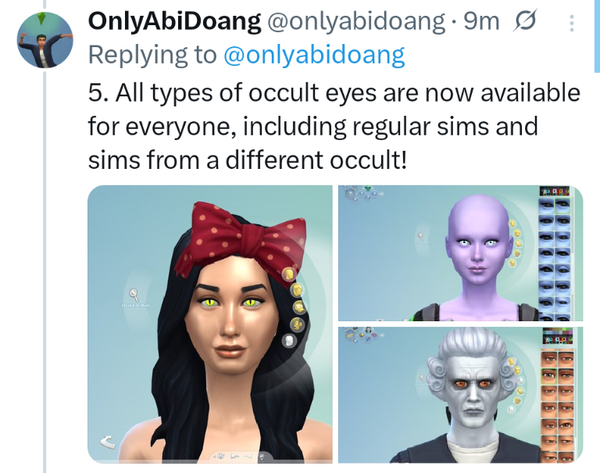Pick a color from the vampire eye color swatches
The height and width of the screenshot is (473, 600).
tap(557, 336)
